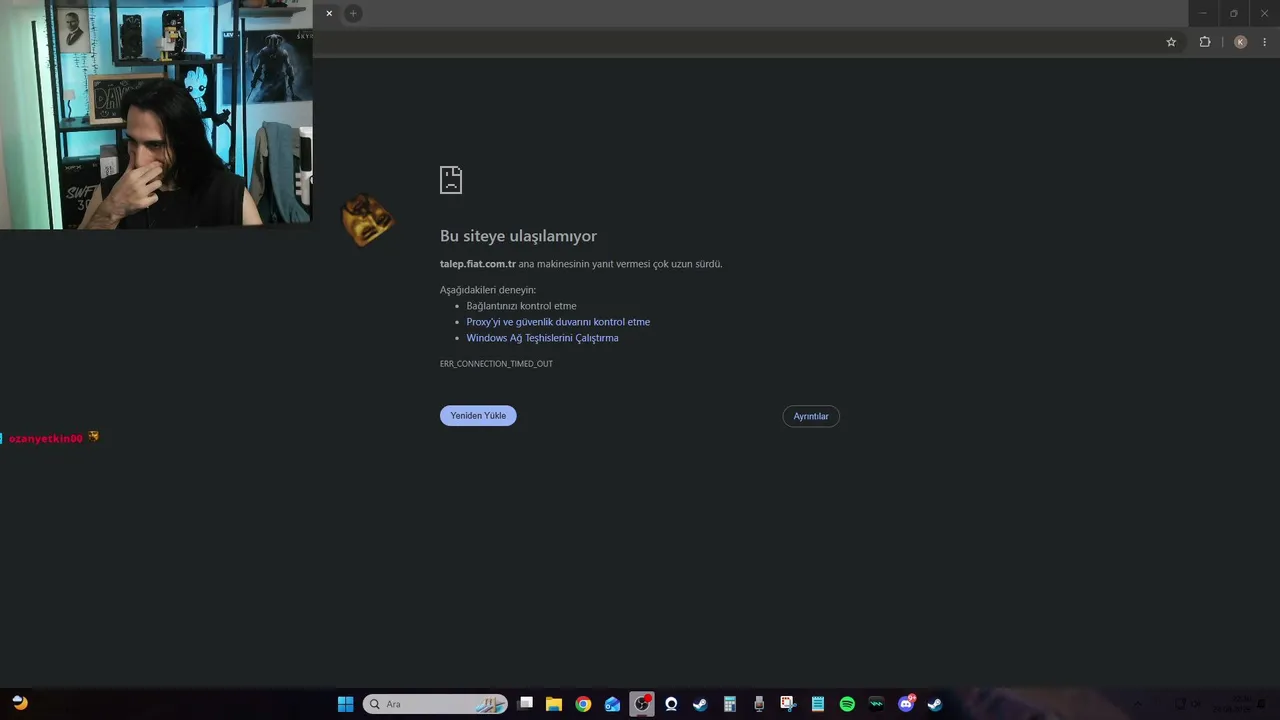Open the Steam icon right of Discord
Image resolution: width=1280 pixels, height=720 pixels.
coord(935,704)
